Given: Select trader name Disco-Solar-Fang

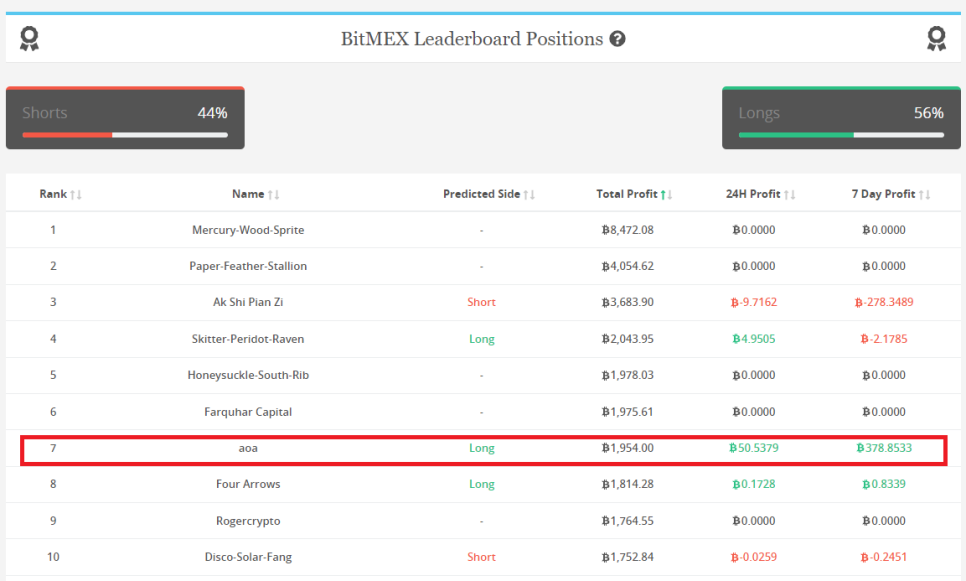Looking at the screenshot, I should pos(248,557).
